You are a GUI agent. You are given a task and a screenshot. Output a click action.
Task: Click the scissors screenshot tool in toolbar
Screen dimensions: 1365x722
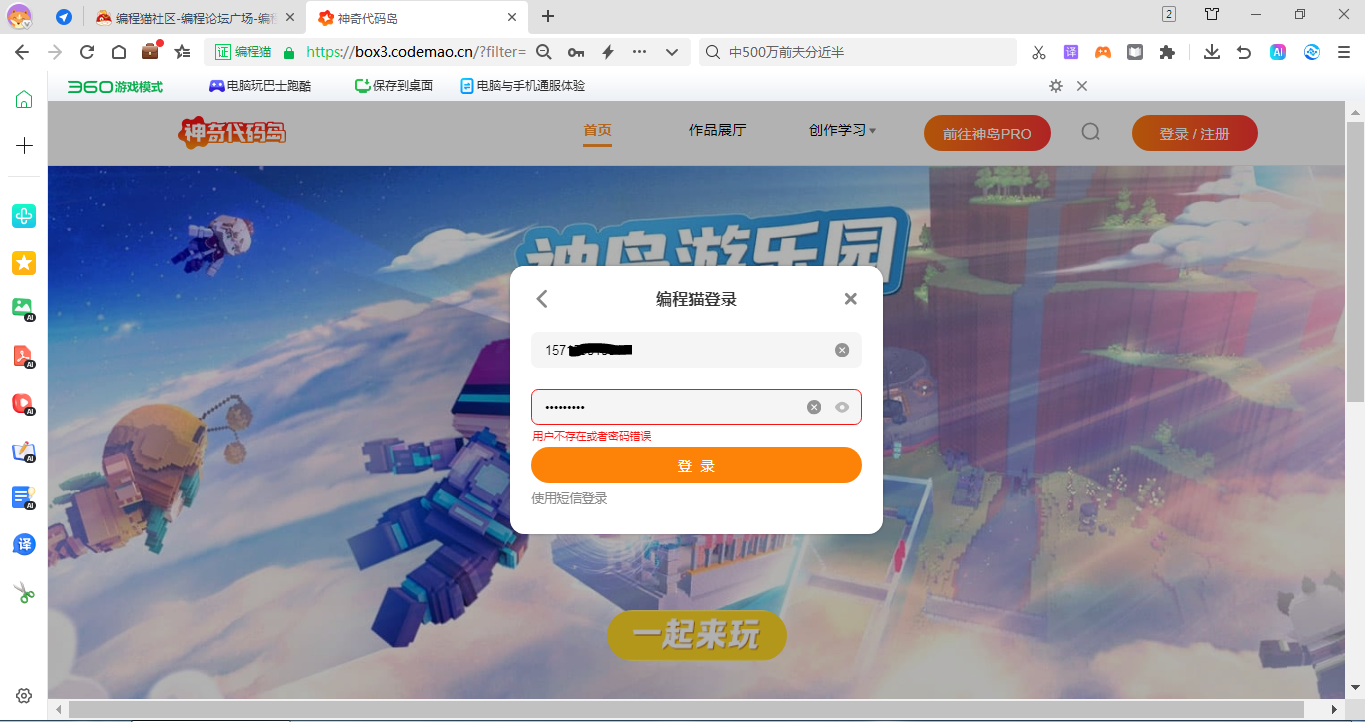(x=1039, y=52)
